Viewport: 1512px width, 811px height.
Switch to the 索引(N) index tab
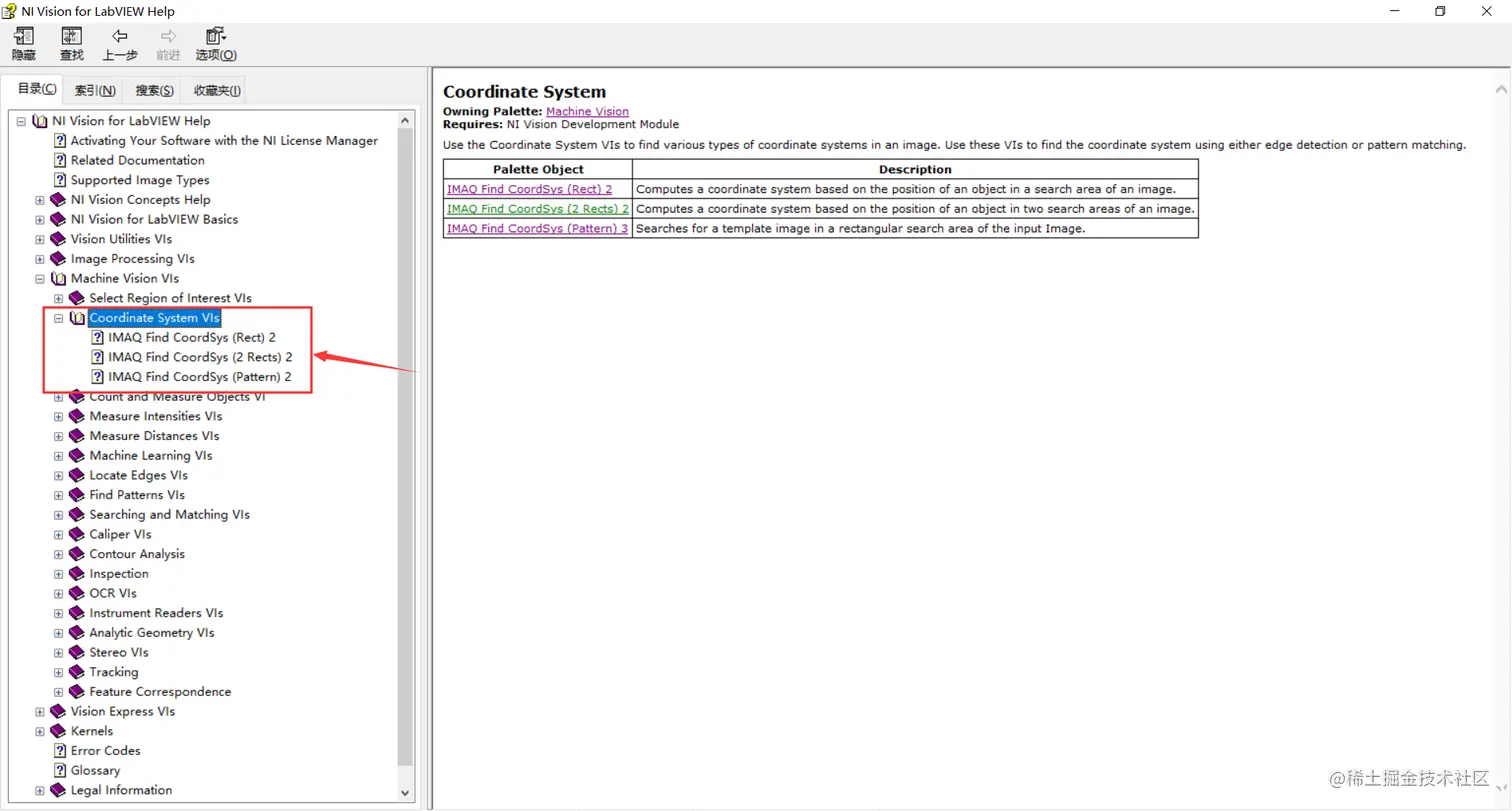click(95, 90)
